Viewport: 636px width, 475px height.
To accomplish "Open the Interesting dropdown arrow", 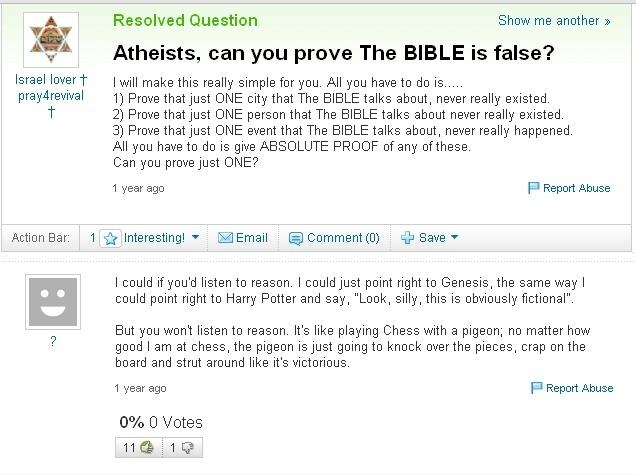I will (196, 238).
